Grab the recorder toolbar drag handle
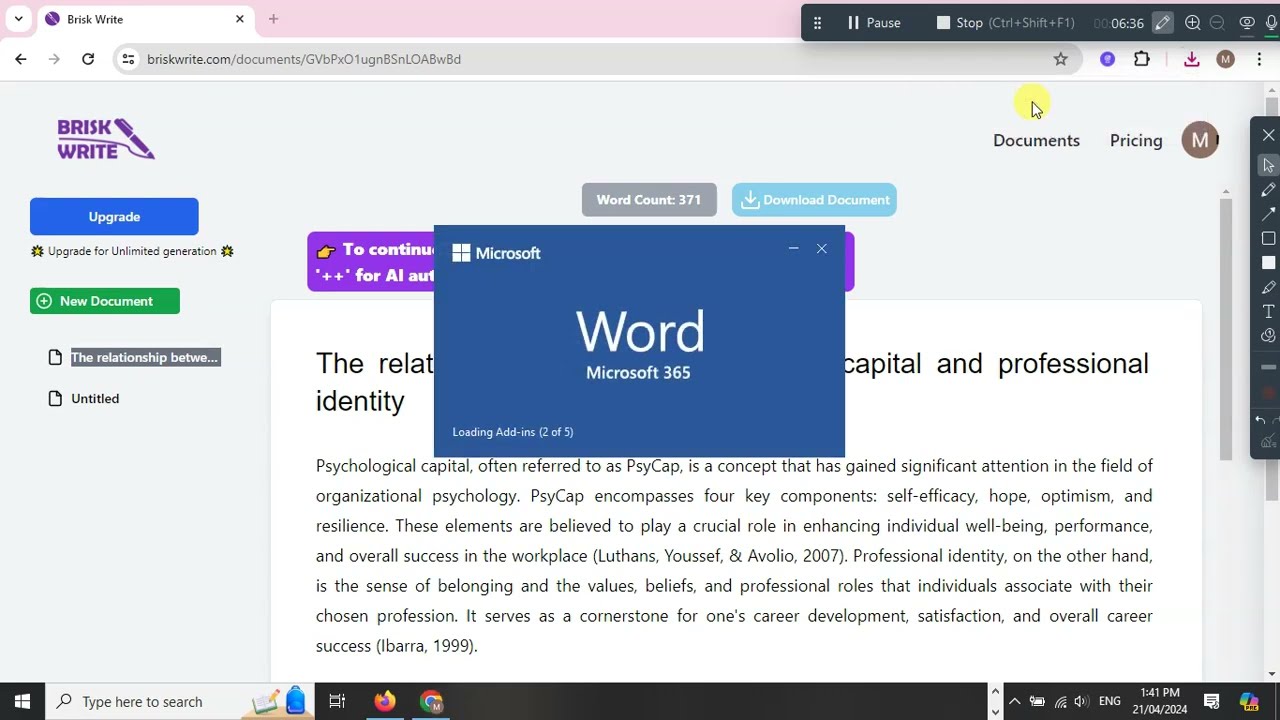Viewport: 1280px width, 720px height. [817, 22]
